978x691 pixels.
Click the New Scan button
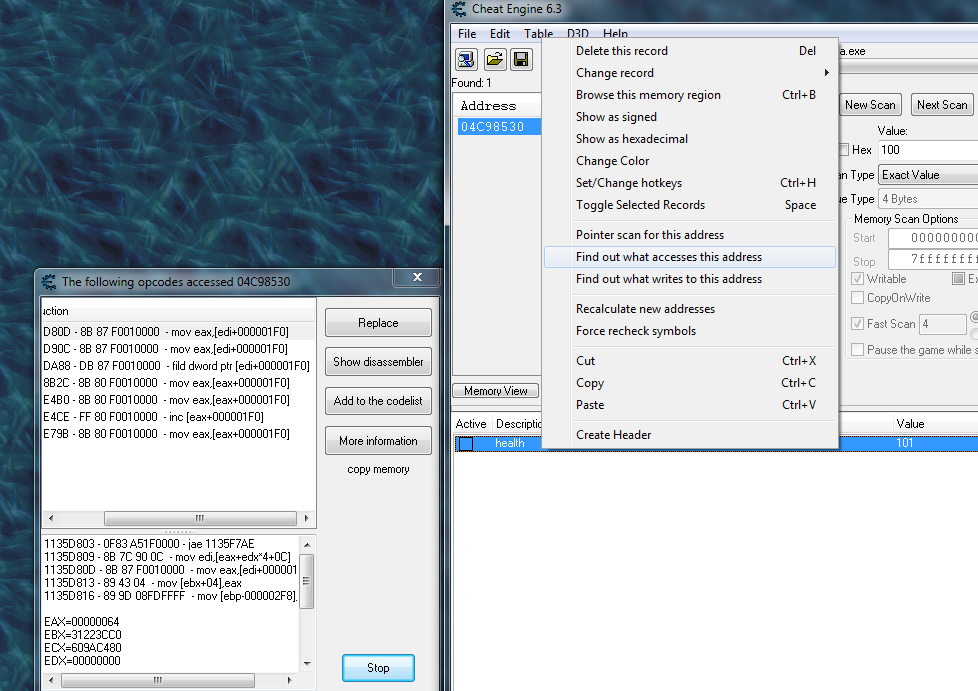[870, 105]
